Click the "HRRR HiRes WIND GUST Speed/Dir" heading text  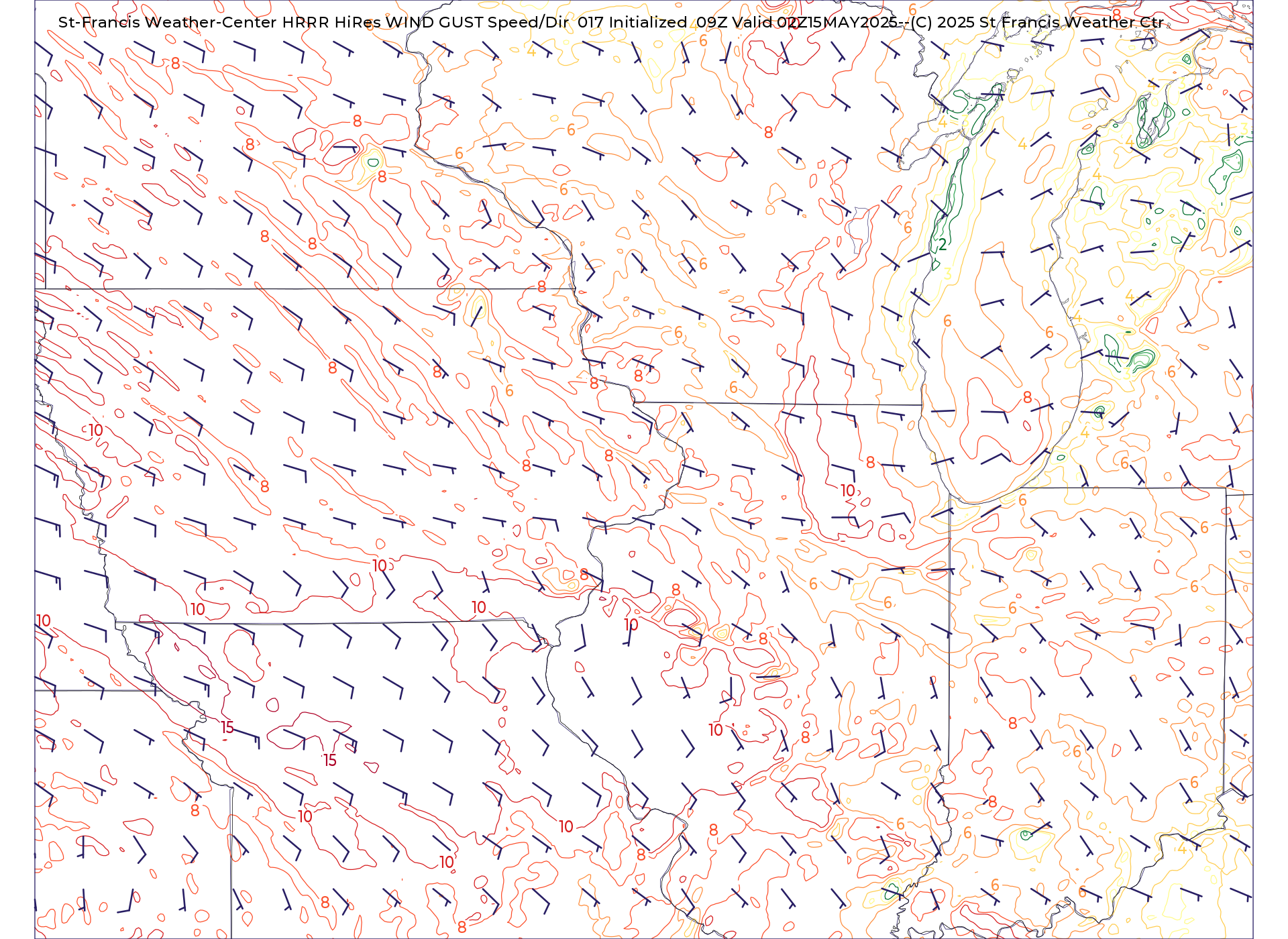[425, 22]
